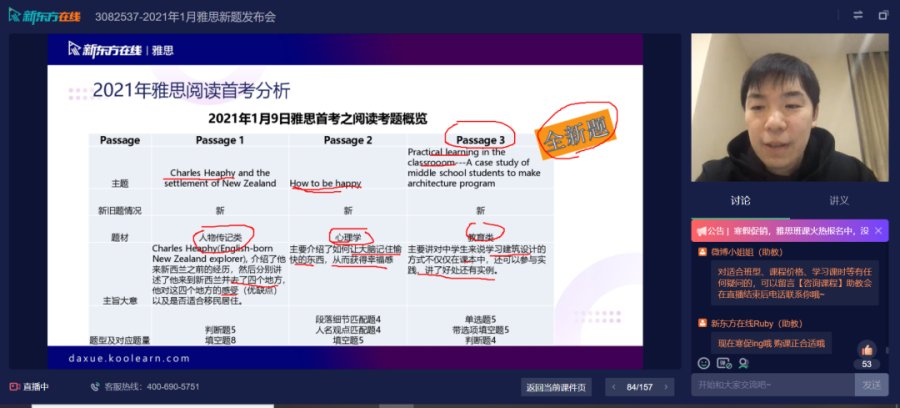Viewport: 900px width, 408px height.
Task: Click the 返回当前课件页 button
Action: click(557, 387)
